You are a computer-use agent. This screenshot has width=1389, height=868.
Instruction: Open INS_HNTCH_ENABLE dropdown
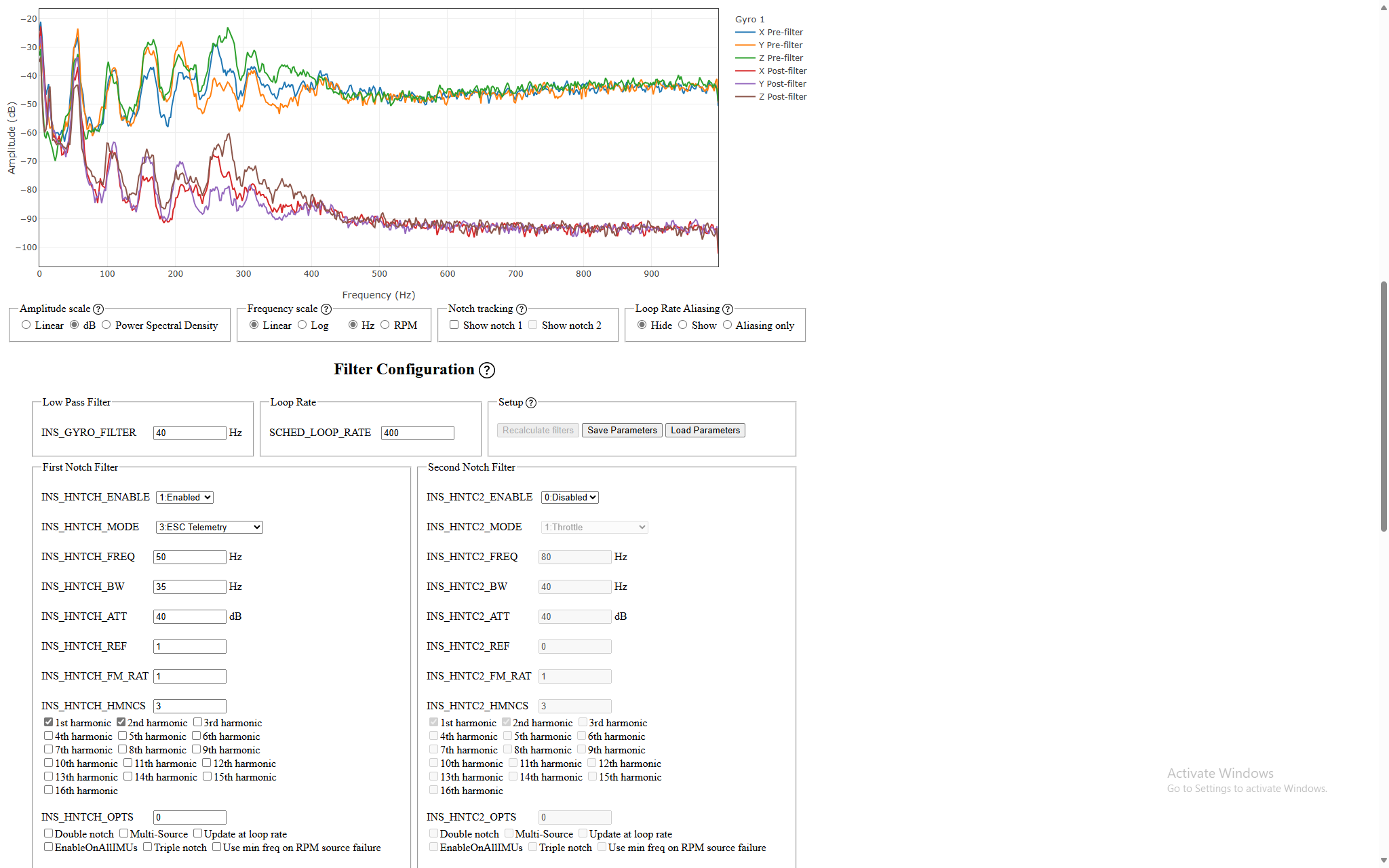click(184, 498)
